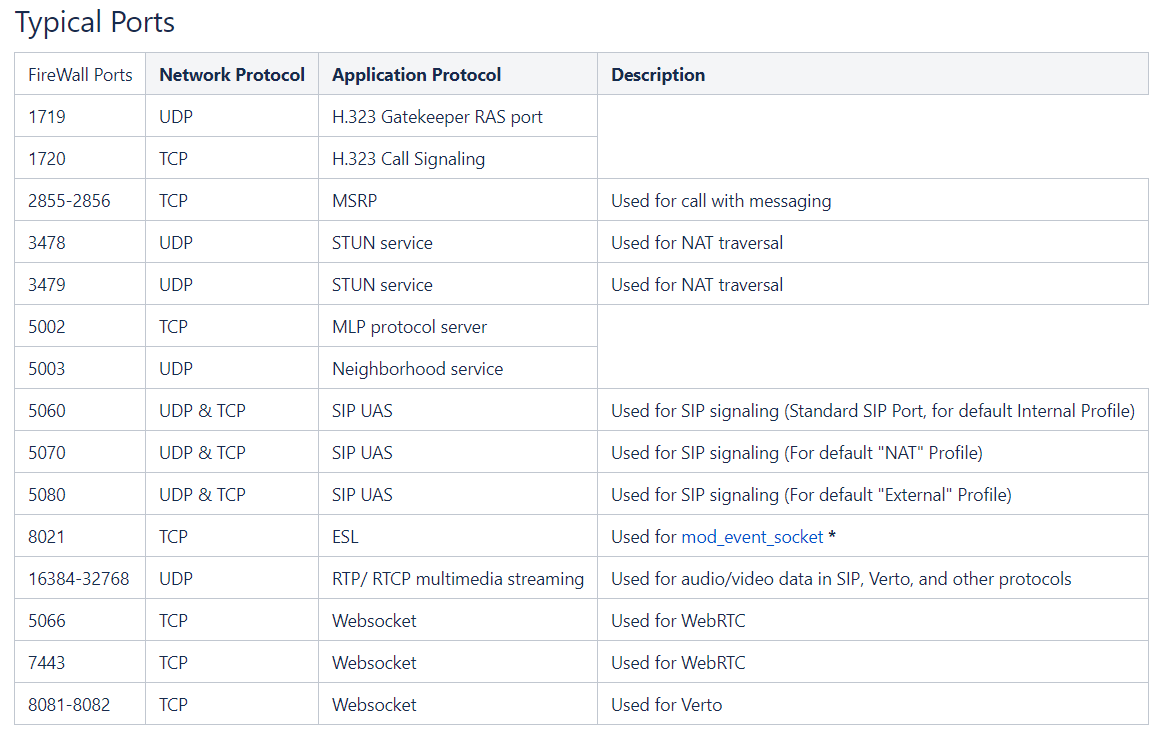Click TCP in the 2855-2856 row
Viewport: 1162px width, 739px height.
click(232, 200)
